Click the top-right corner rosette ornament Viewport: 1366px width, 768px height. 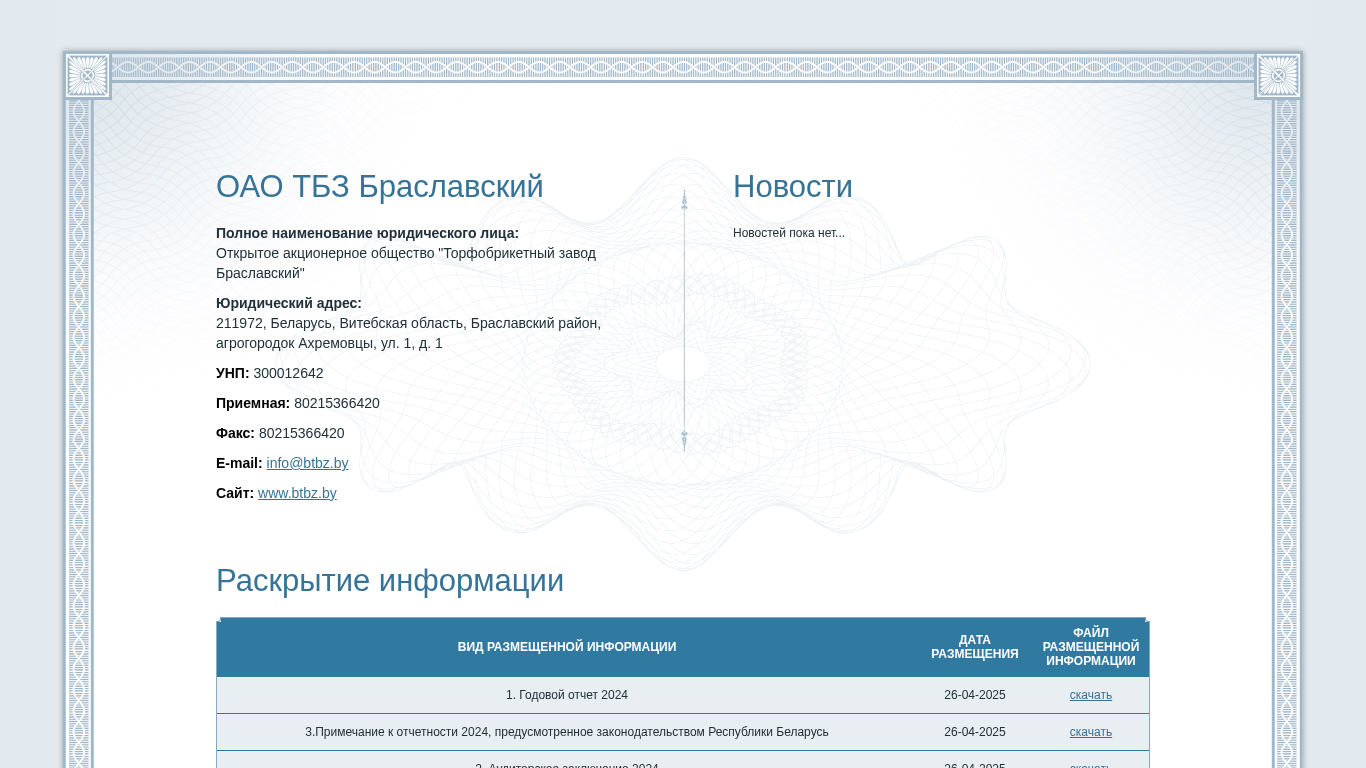click(x=1278, y=76)
